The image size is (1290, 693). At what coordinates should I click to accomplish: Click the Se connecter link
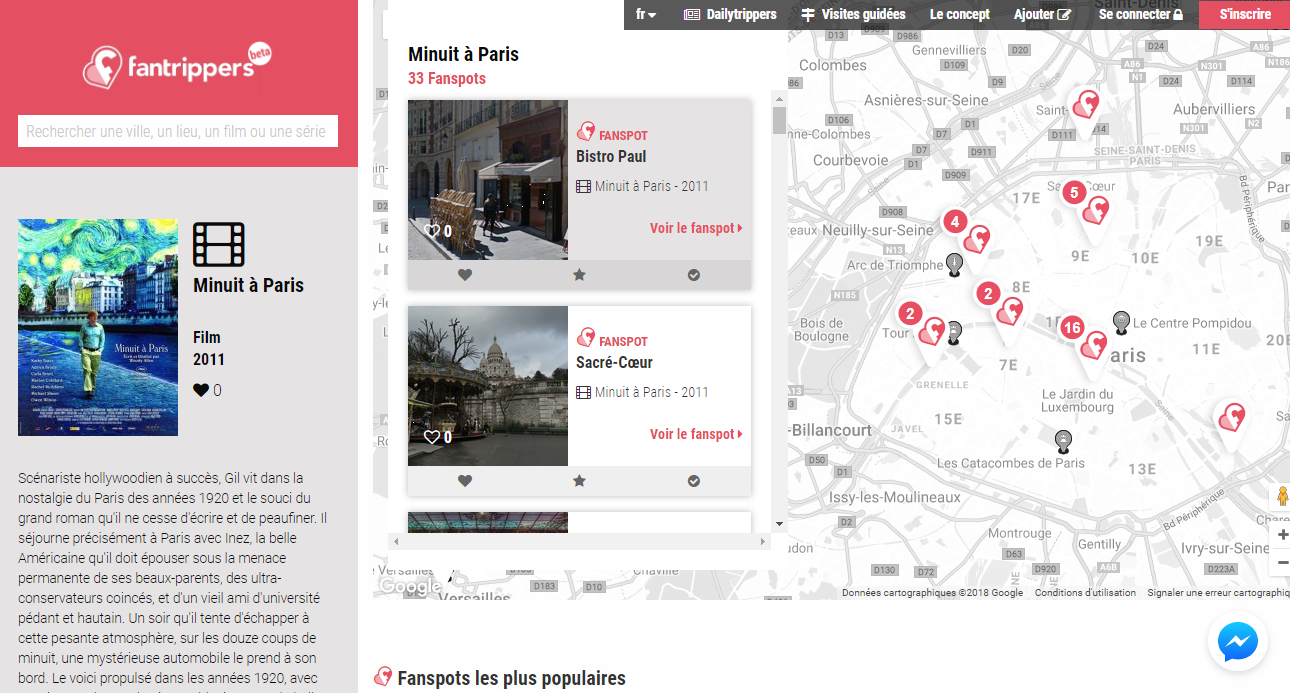click(x=1140, y=15)
